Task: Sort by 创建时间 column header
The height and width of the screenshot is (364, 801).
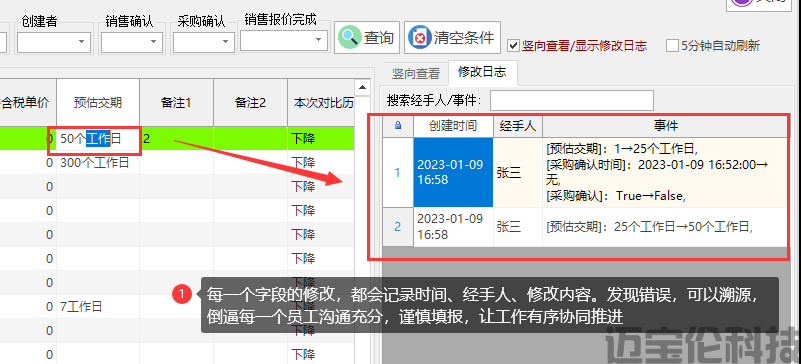Action: (x=453, y=126)
